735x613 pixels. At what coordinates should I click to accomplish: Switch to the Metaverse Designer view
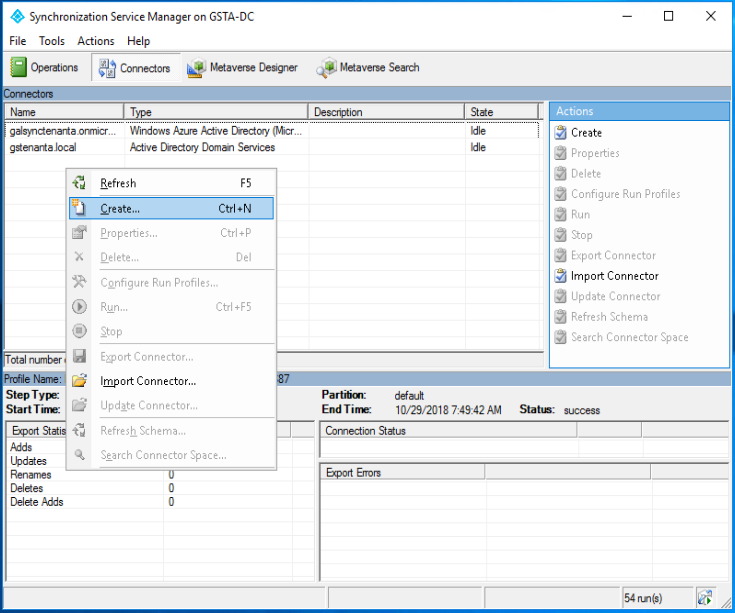242,68
